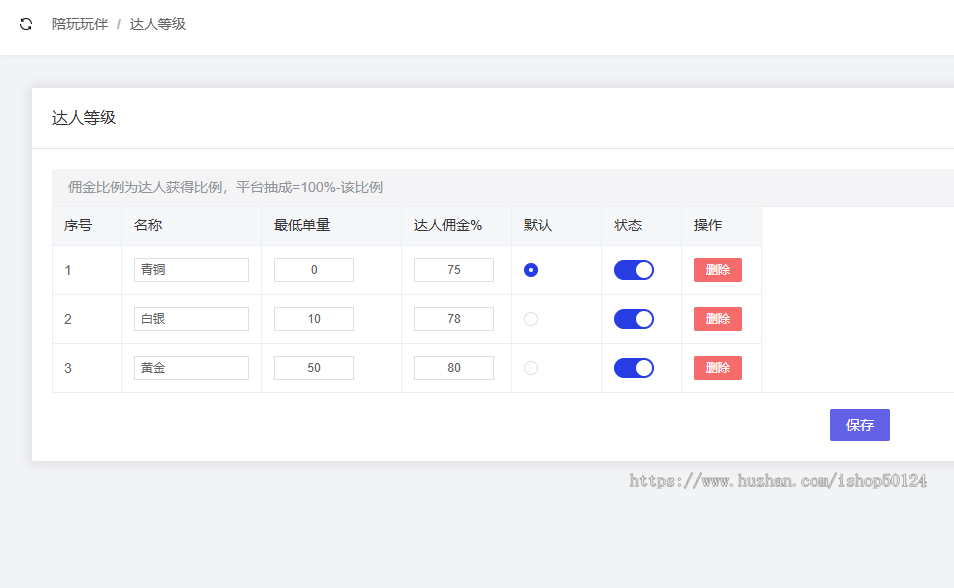The height and width of the screenshot is (588, 954).
Task: Set 黄金 as the default level
Action: [x=531, y=368]
